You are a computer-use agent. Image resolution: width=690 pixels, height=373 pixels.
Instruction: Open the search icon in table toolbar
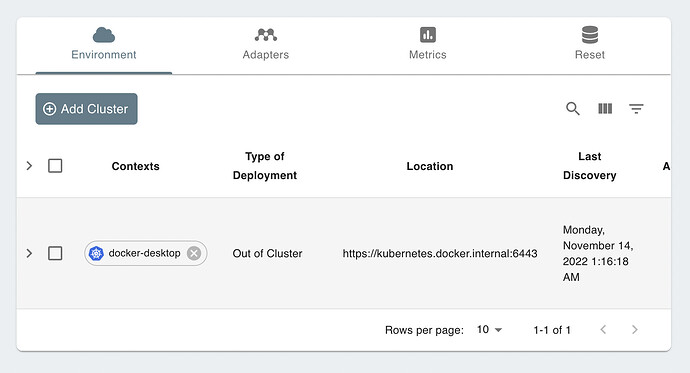[573, 109]
